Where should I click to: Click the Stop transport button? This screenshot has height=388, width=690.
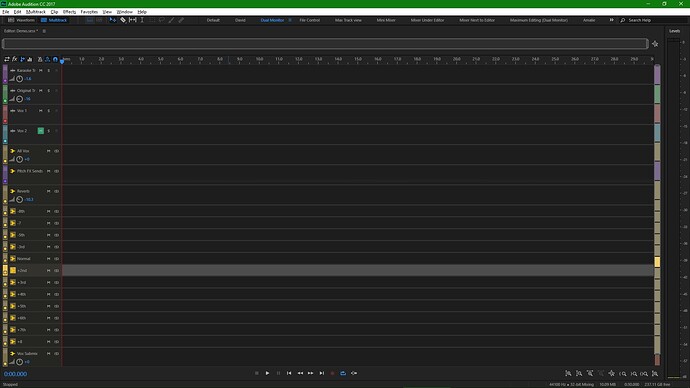click(257, 373)
